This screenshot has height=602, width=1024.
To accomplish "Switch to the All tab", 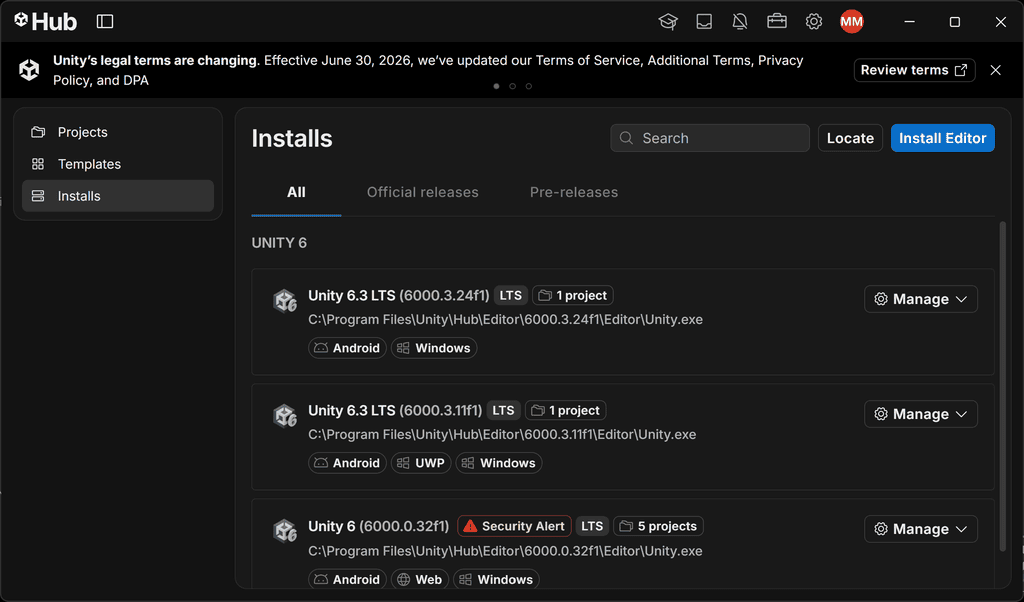I will pyautogui.click(x=296, y=192).
